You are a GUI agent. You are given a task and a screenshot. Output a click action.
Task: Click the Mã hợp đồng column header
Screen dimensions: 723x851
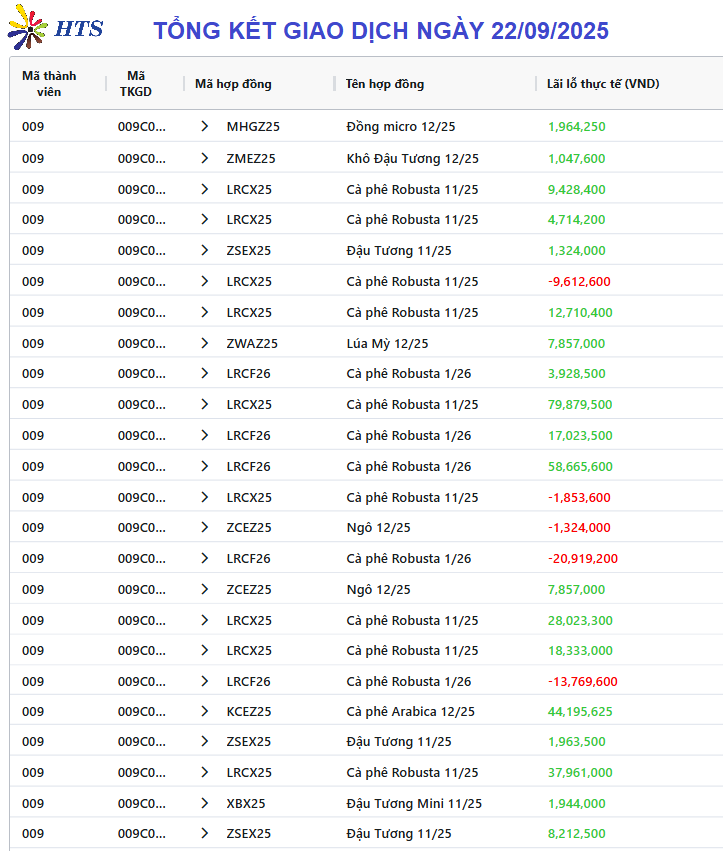[233, 84]
